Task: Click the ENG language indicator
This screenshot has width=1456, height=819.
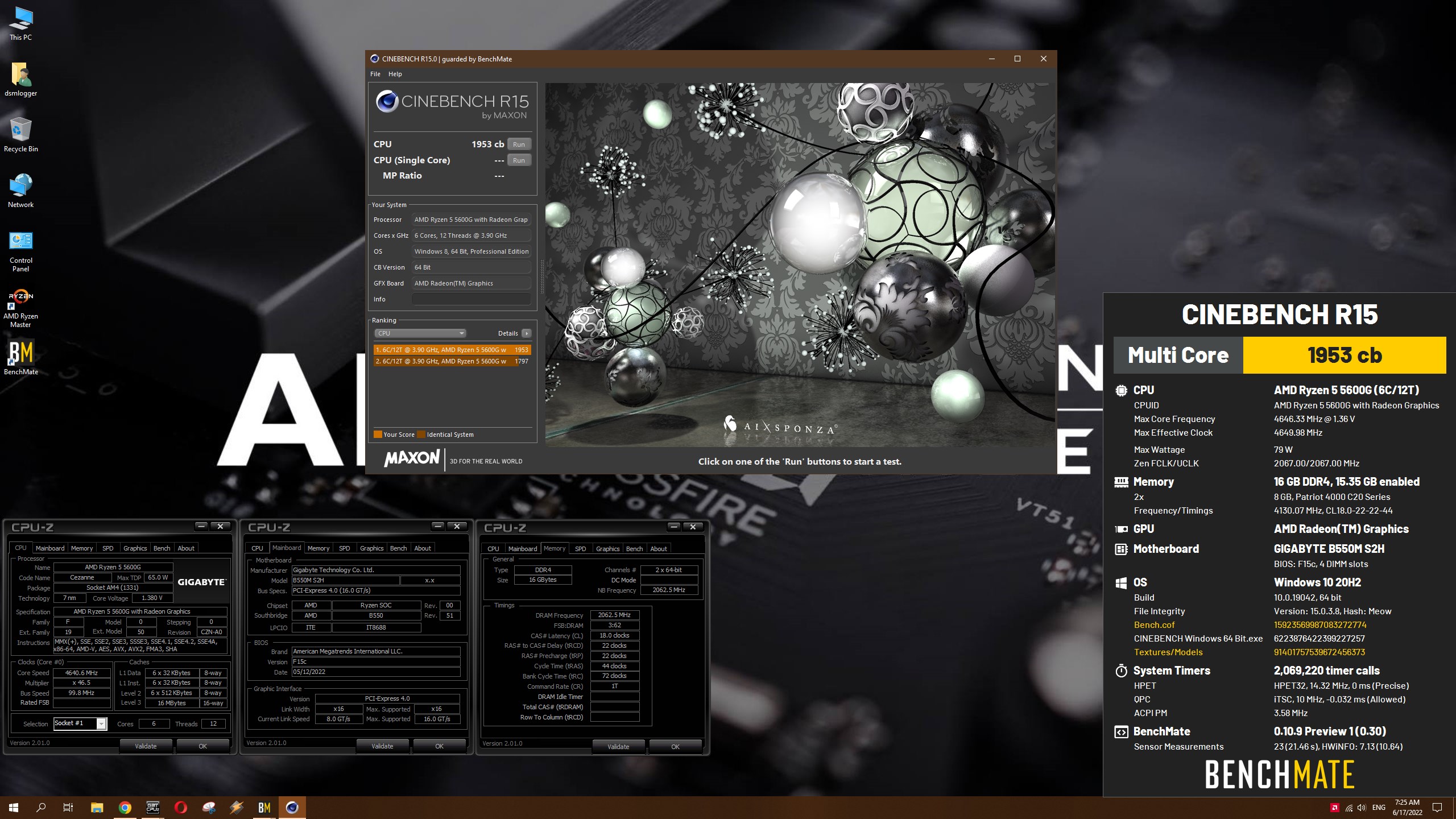Action: pos(1379,808)
